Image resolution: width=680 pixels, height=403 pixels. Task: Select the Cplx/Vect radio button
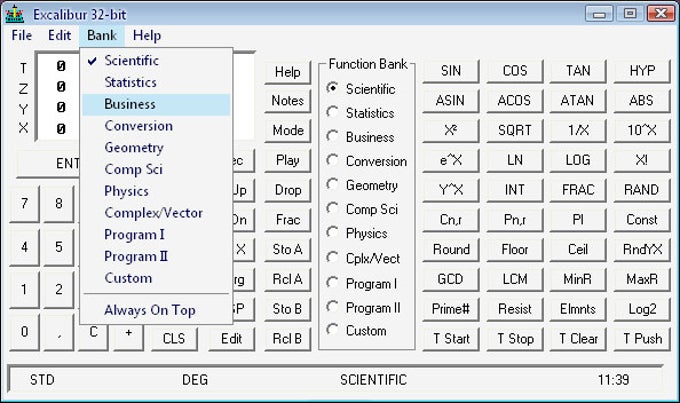coord(333,258)
